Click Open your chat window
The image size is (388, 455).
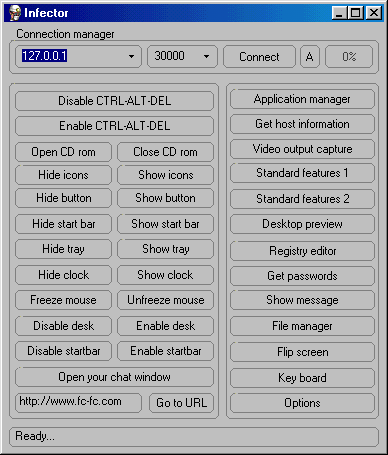114,377
